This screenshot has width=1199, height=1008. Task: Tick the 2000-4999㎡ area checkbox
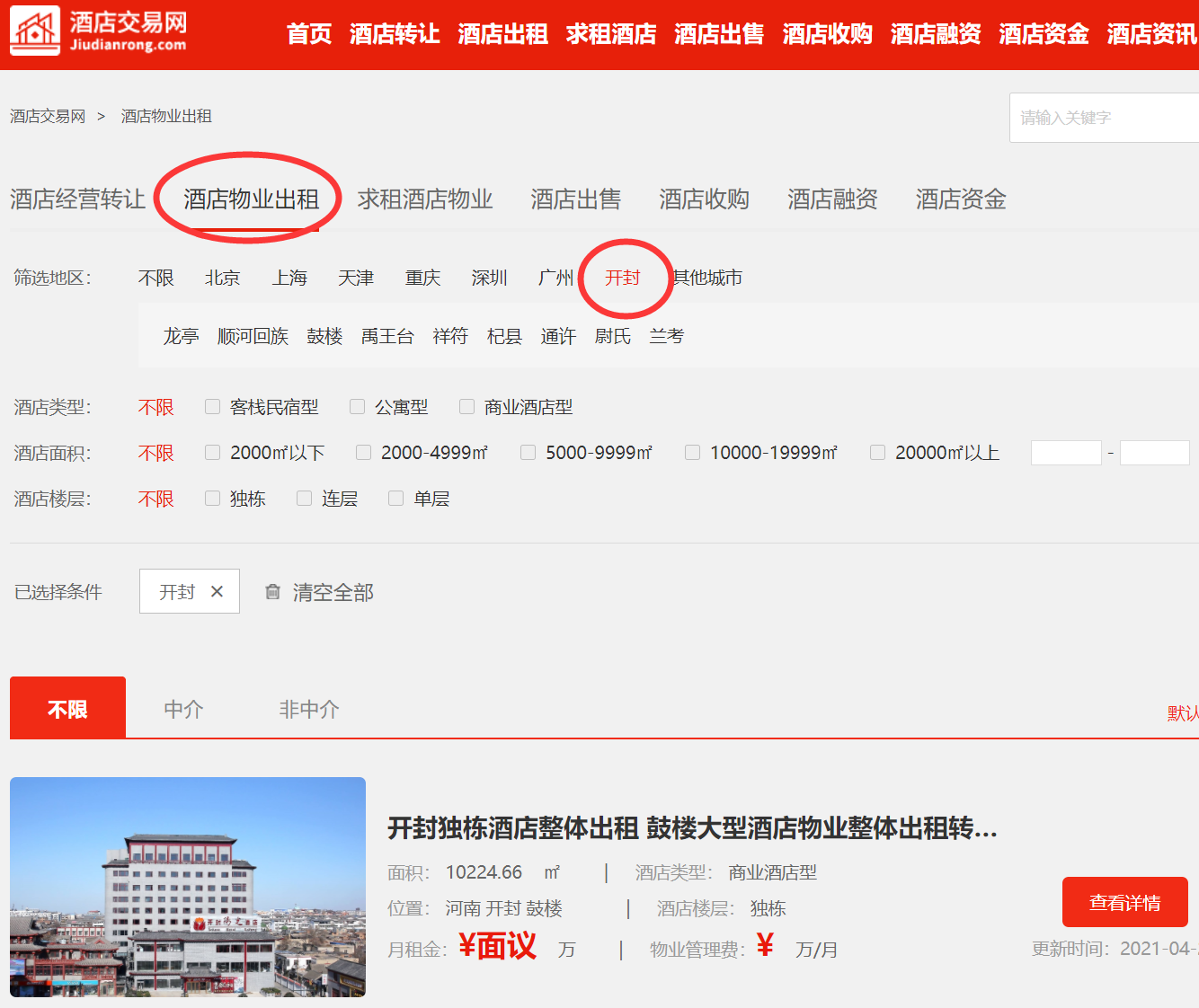(364, 453)
